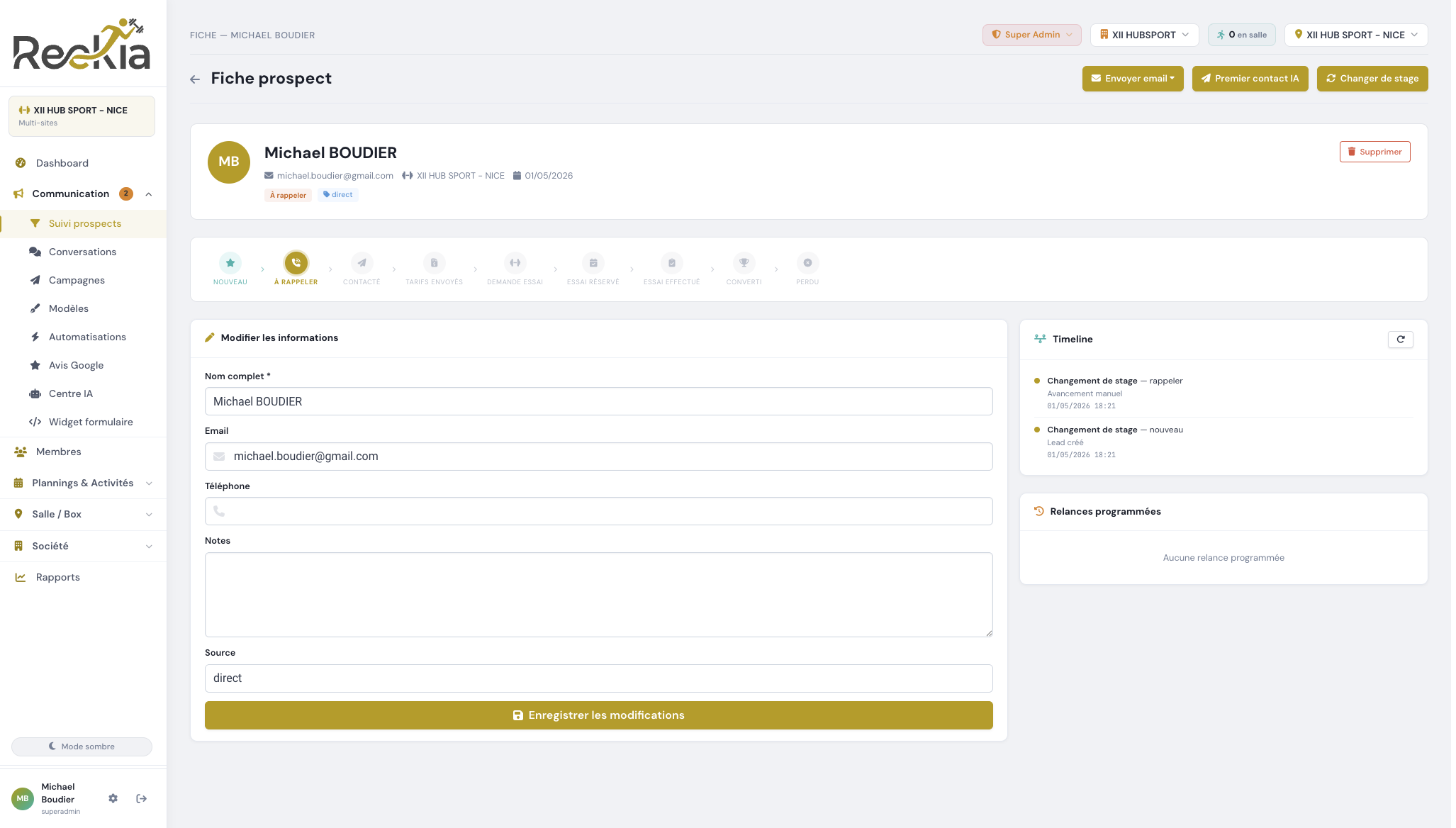Click the Suivi prospects funnel icon
Image resolution: width=1456 pixels, height=828 pixels.
click(35, 223)
